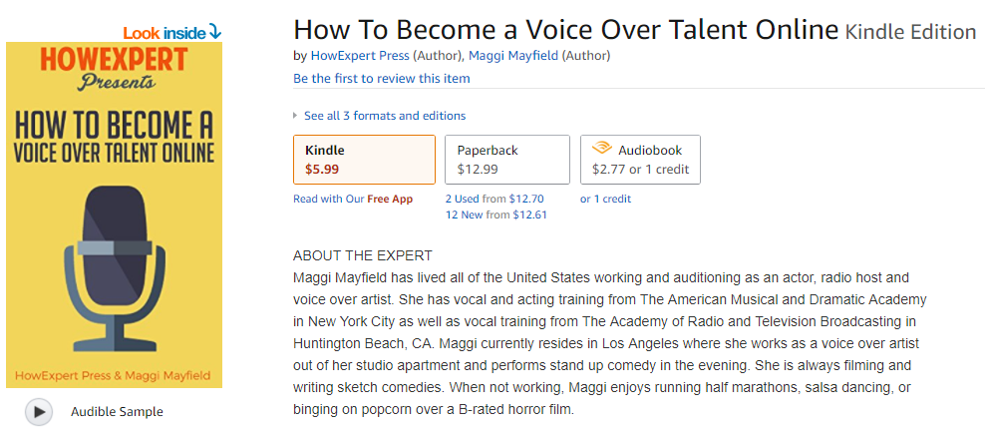
Task: Open See all 3 formats and editions link
Action: (385, 116)
